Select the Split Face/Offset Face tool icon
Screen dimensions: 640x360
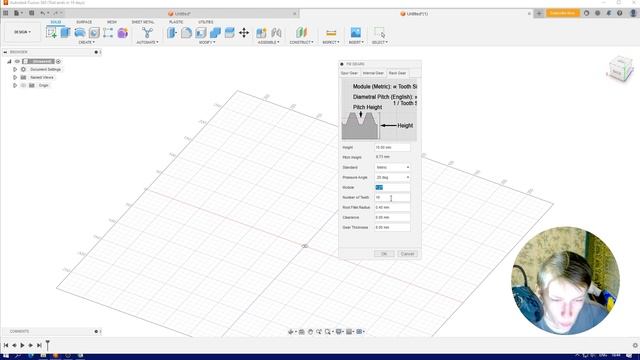click(229, 33)
